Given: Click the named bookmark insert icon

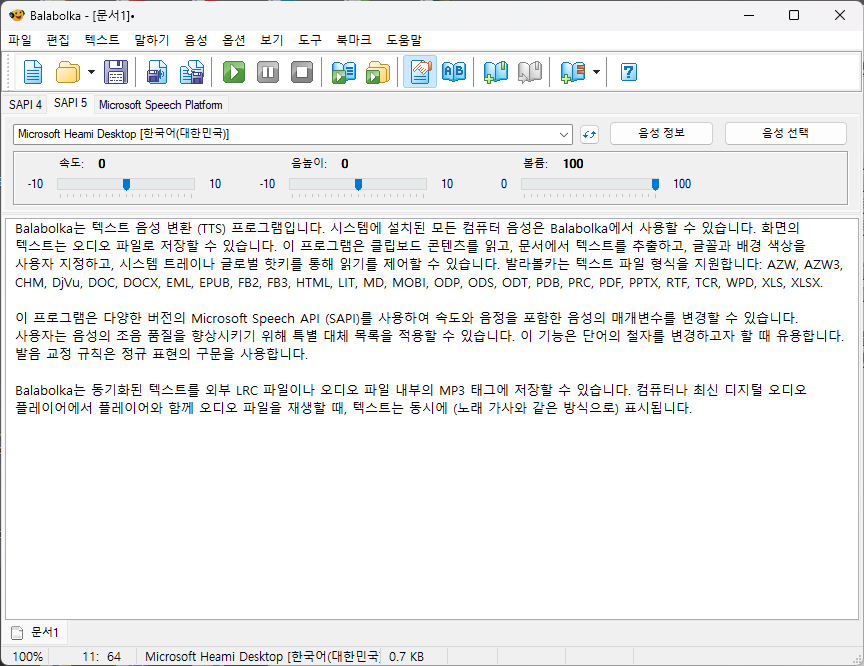Looking at the screenshot, I should (x=572, y=72).
